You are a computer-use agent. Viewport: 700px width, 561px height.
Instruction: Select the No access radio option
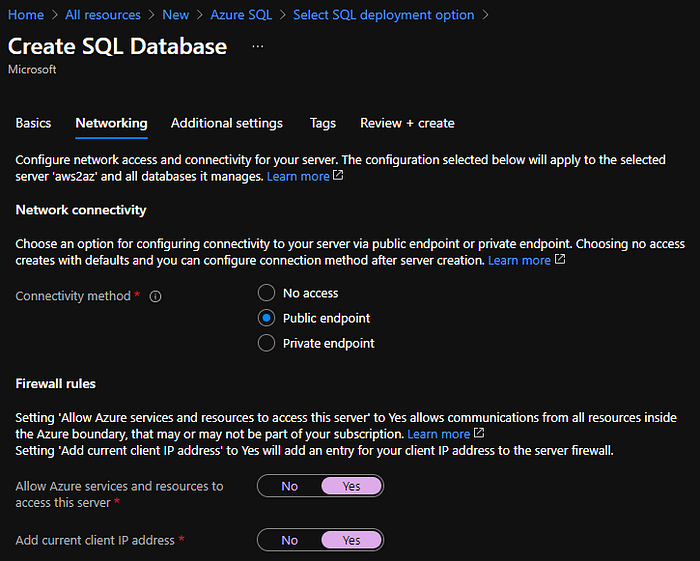(x=266, y=293)
